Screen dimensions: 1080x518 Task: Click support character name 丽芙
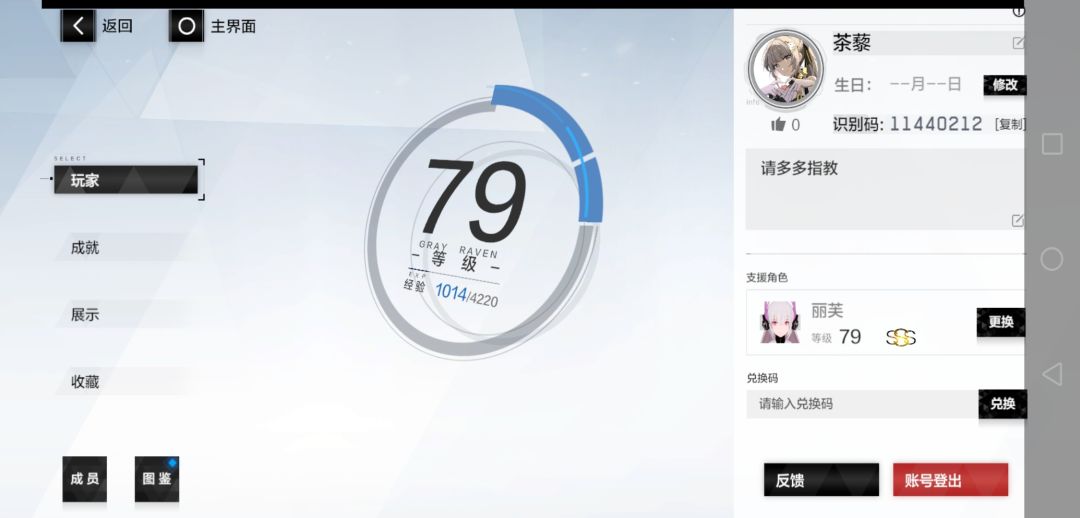pos(827,311)
